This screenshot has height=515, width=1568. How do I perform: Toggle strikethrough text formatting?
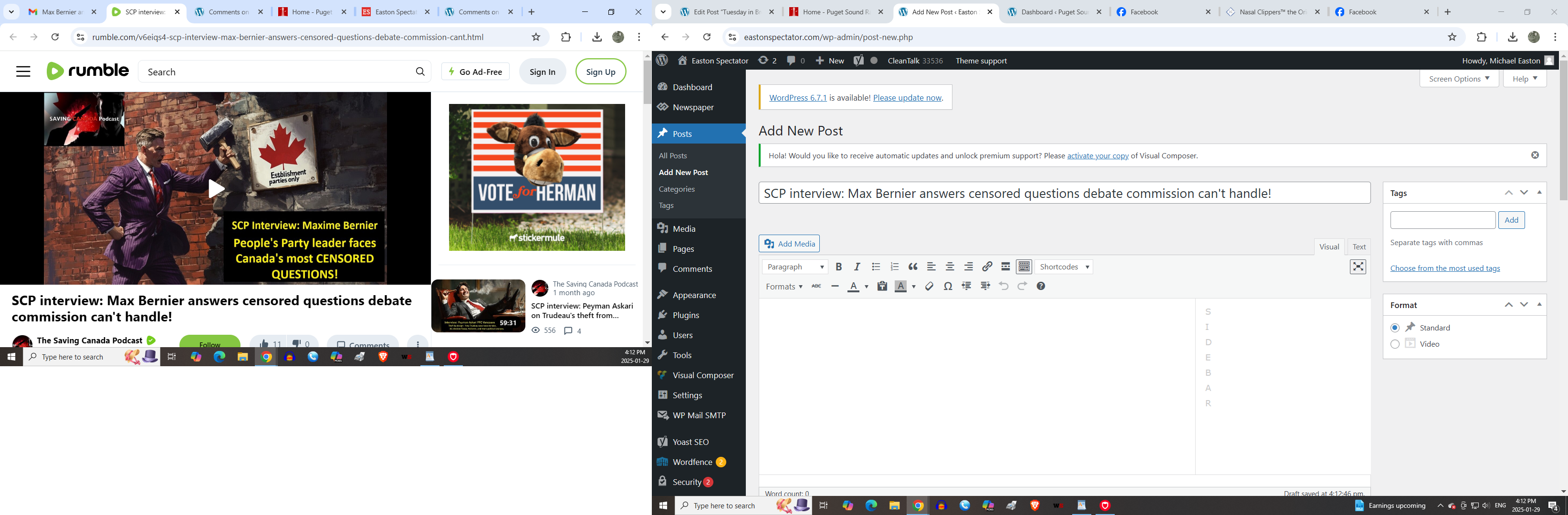coord(816,287)
